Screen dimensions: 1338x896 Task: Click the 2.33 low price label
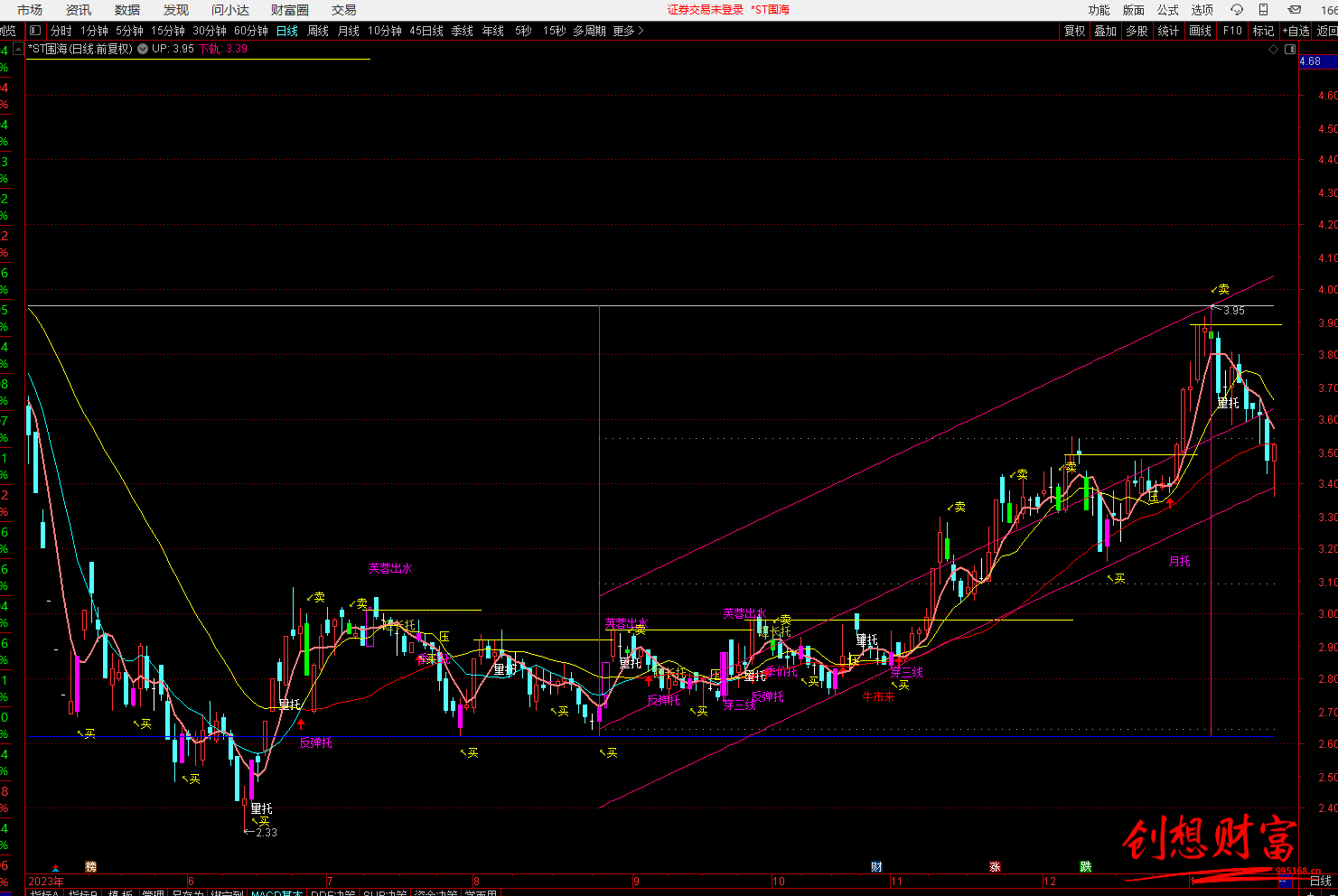click(x=266, y=833)
